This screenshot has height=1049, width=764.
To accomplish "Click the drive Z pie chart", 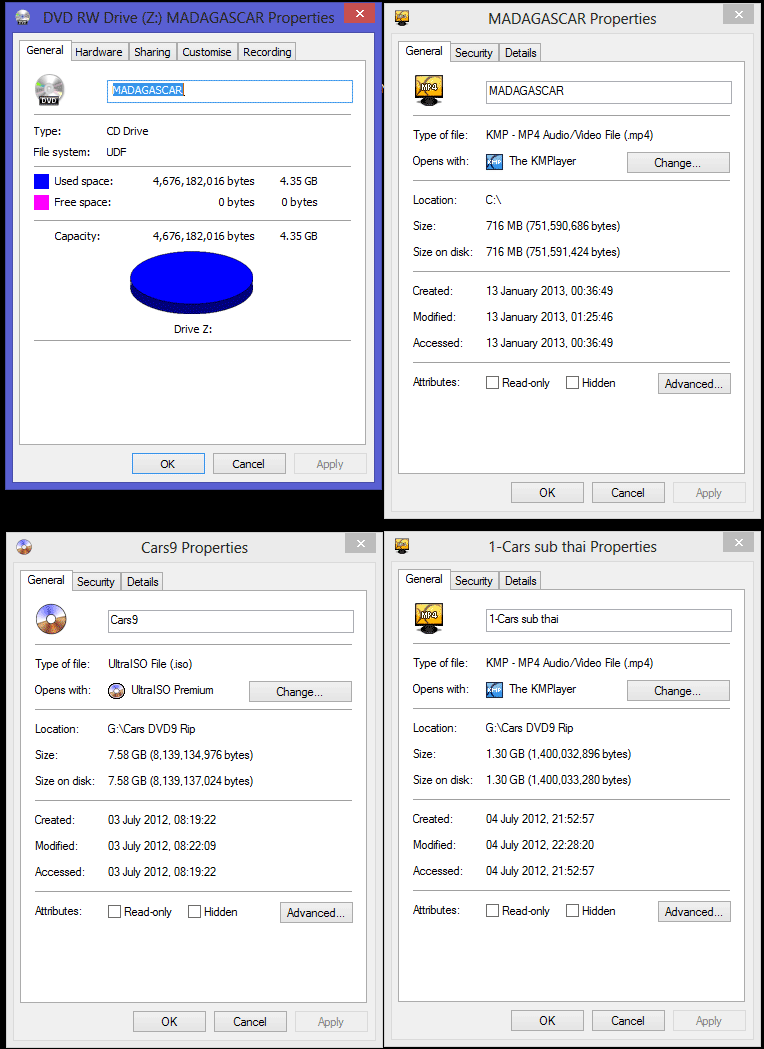I will (x=191, y=281).
